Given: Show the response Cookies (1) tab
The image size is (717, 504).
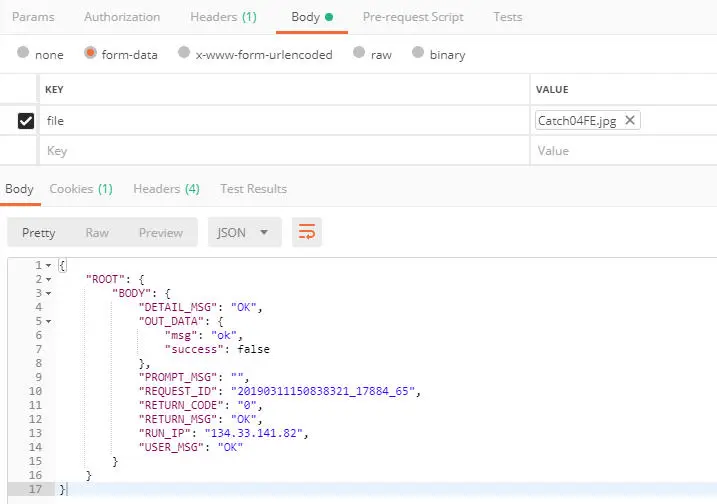Looking at the screenshot, I should tap(81, 189).
